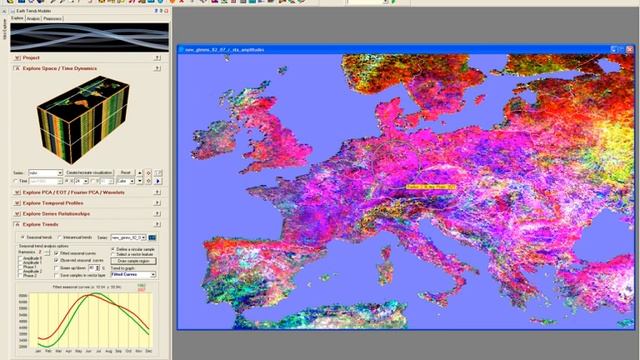Check the Amplitude 2 checkbox

coord(20,271)
